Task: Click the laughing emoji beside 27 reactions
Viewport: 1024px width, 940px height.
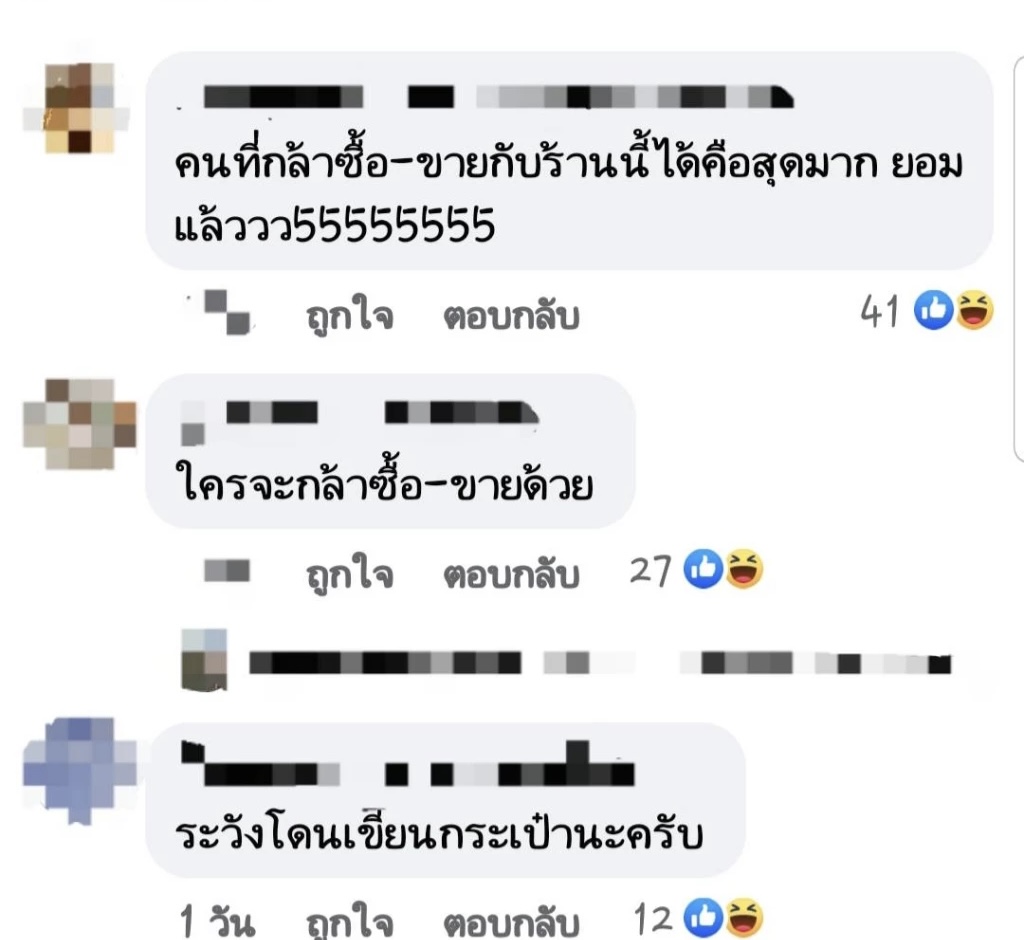Action: tap(744, 568)
